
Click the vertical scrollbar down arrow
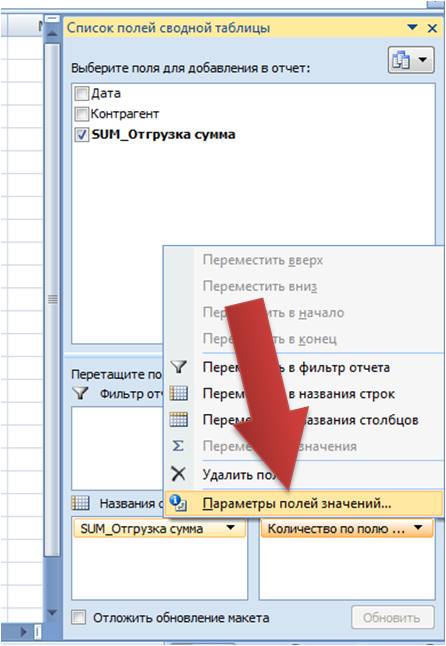(x=52, y=613)
